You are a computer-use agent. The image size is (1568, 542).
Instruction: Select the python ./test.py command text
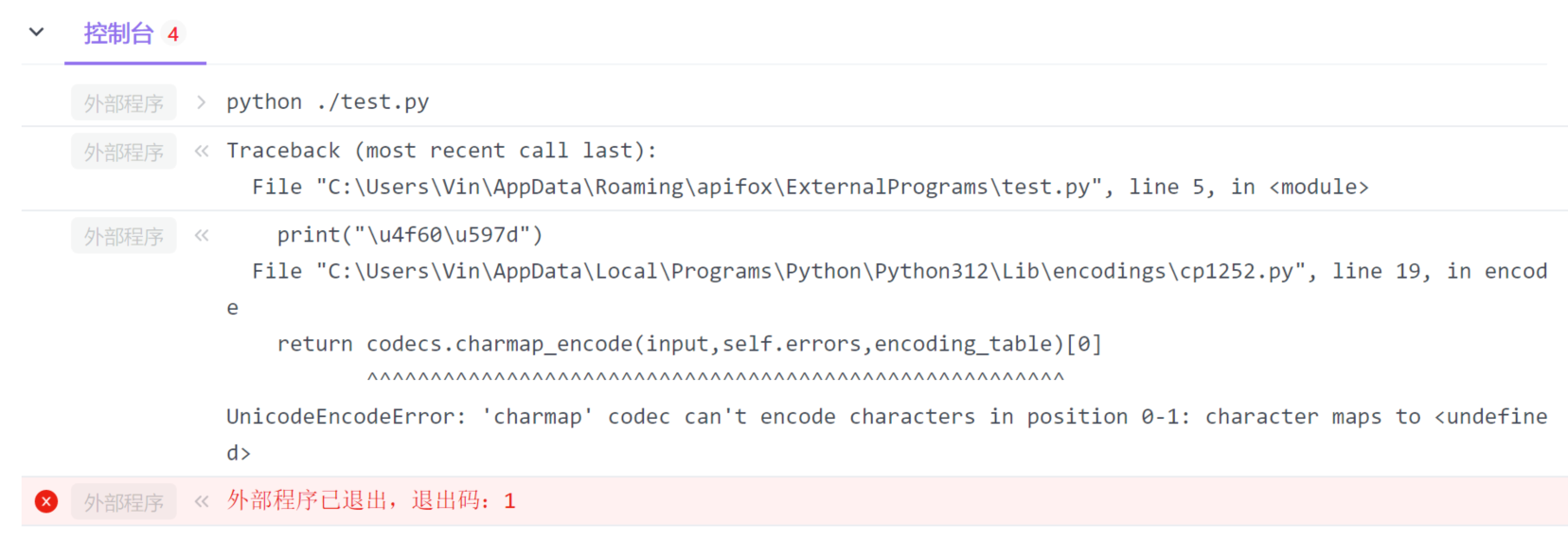click(x=328, y=102)
